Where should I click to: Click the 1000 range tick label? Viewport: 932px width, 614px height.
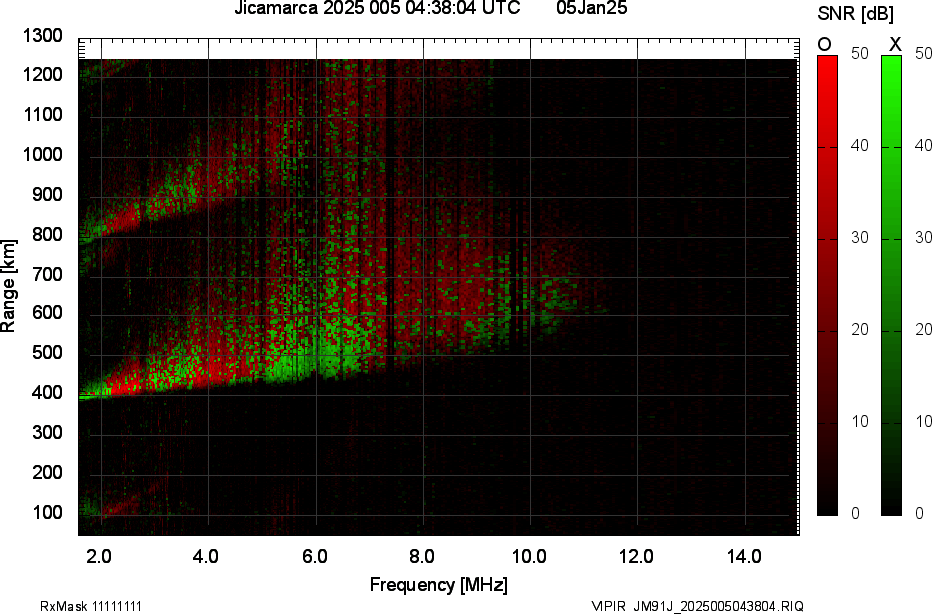[x=43, y=155]
